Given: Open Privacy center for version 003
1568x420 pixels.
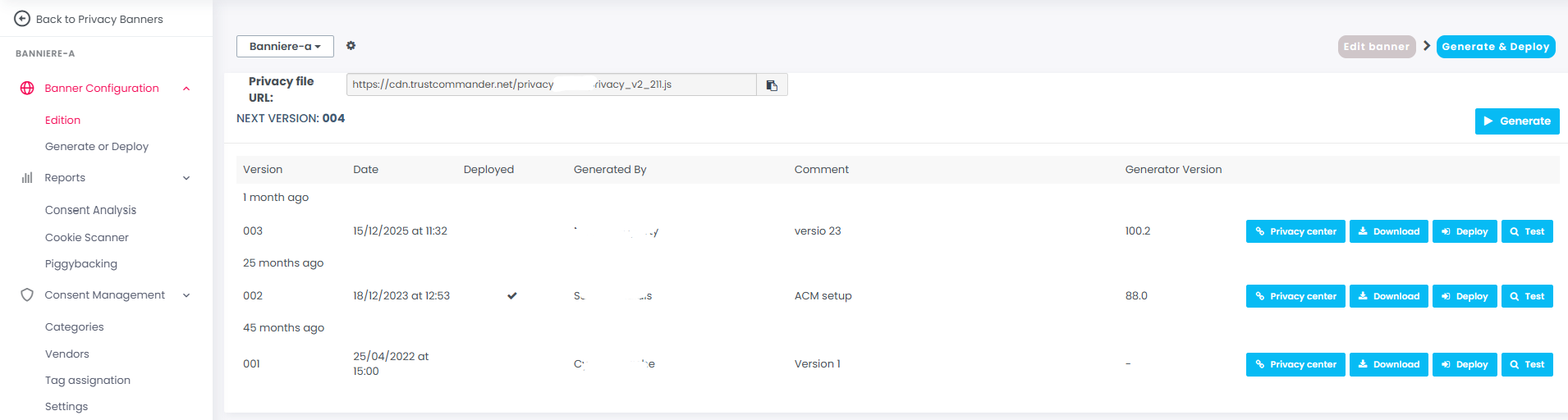Looking at the screenshot, I should pyautogui.click(x=1295, y=231).
